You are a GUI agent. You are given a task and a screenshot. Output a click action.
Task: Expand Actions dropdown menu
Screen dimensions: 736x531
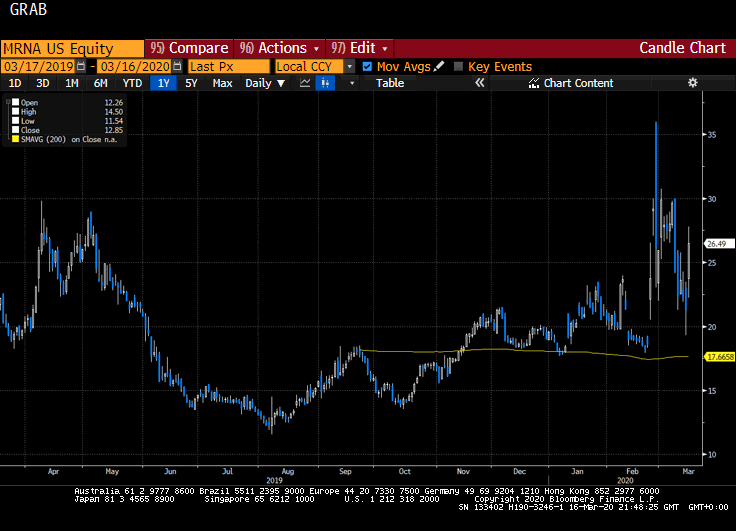pyautogui.click(x=316, y=48)
